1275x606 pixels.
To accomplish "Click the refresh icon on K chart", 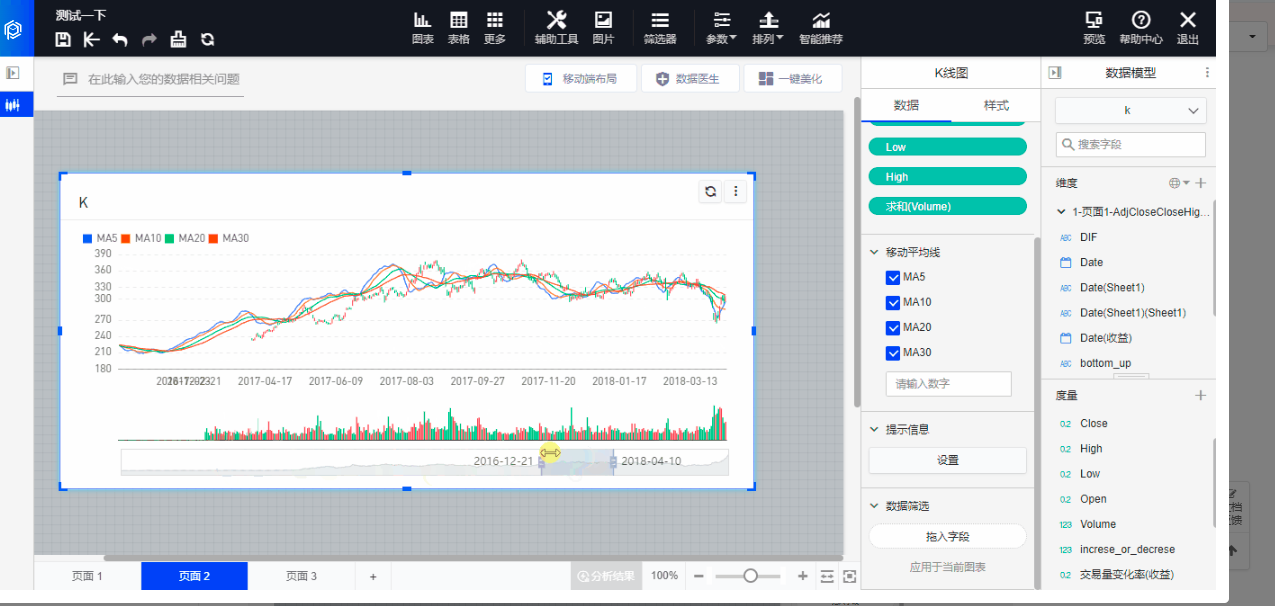I will (710, 192).
